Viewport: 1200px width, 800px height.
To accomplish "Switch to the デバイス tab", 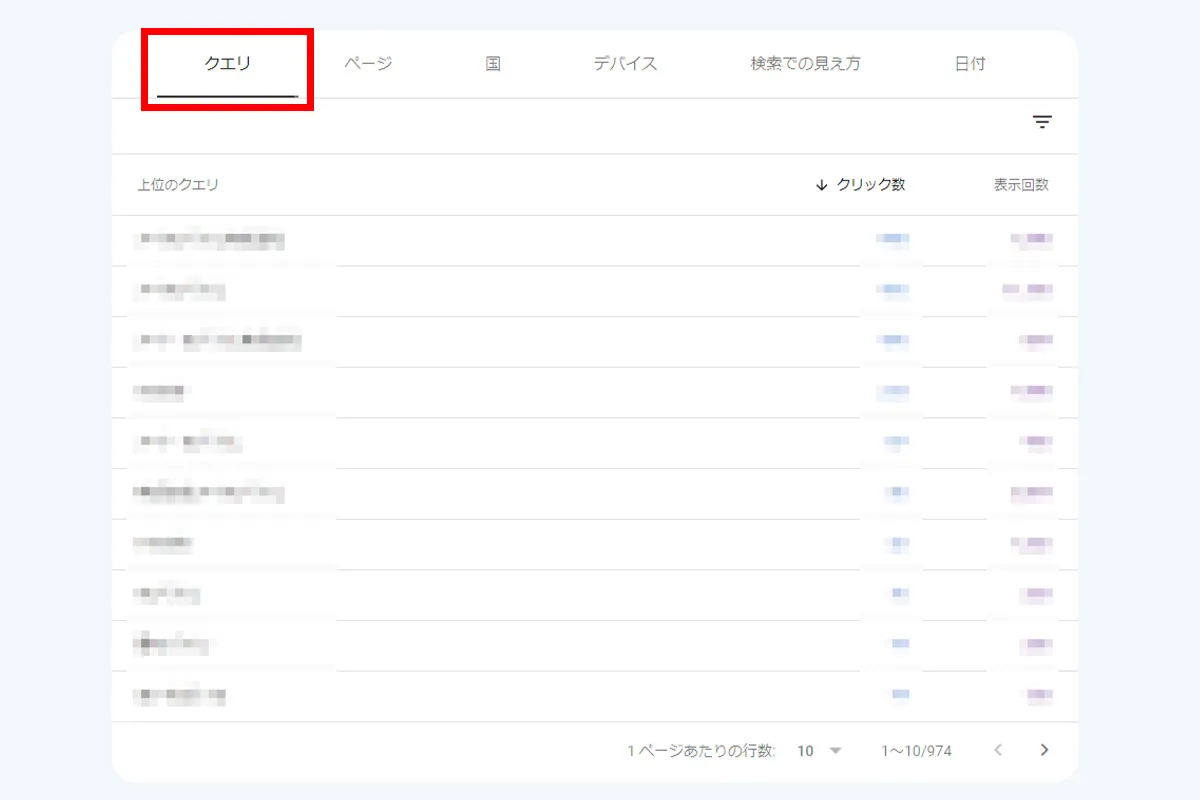I will (624, 62).
